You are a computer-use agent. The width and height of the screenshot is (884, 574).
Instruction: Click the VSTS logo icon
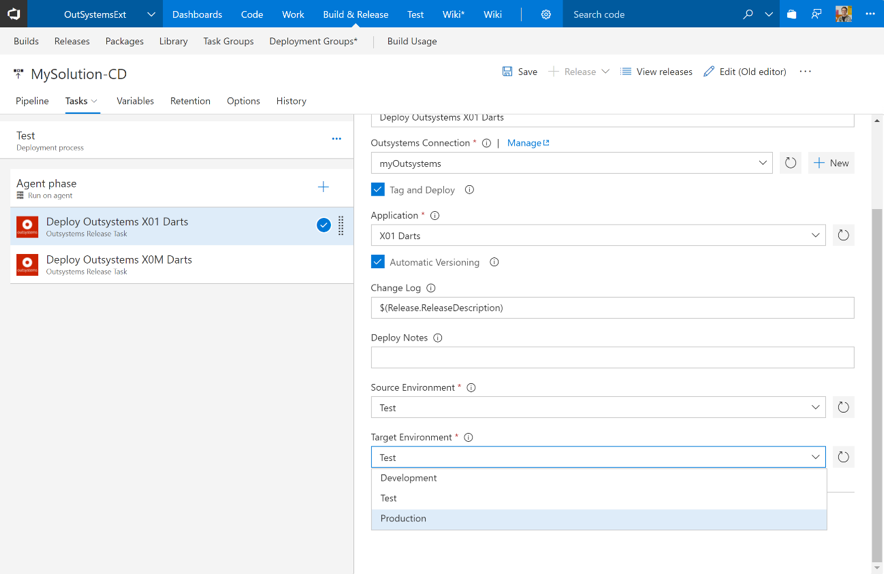(x=14, y=14)
